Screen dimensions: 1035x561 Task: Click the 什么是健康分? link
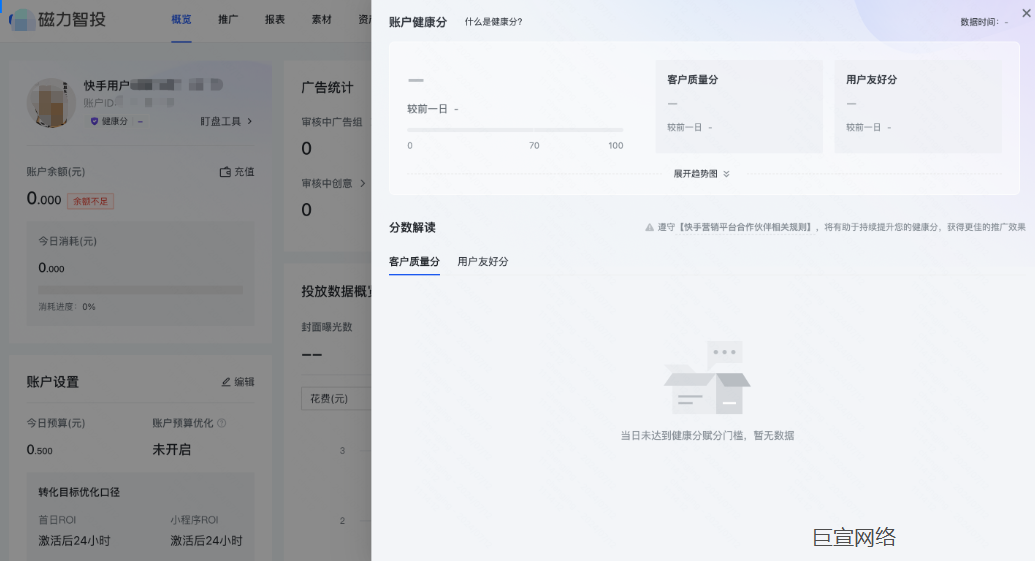pos(494,22)
